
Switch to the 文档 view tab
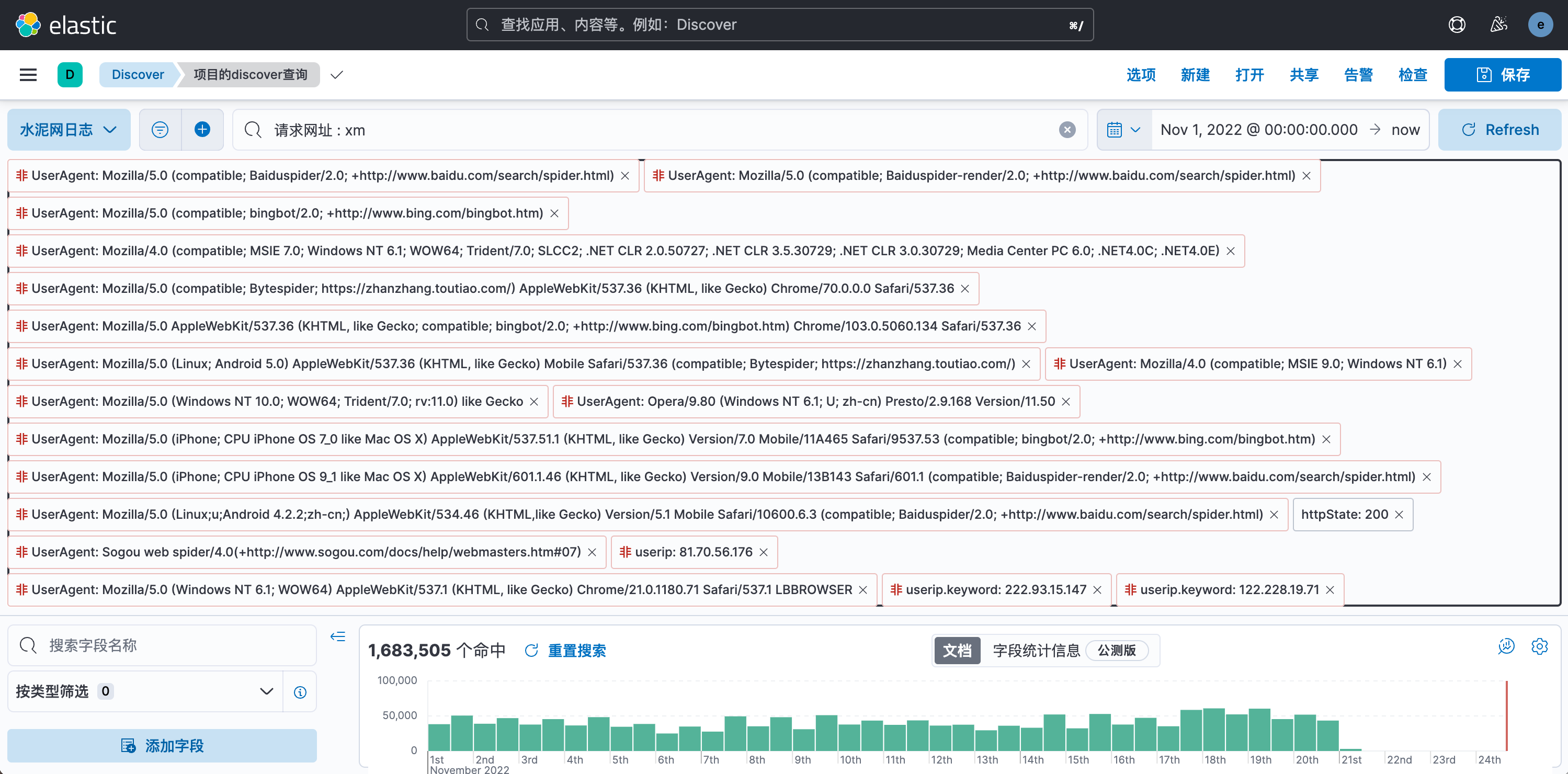click(957, 651)
